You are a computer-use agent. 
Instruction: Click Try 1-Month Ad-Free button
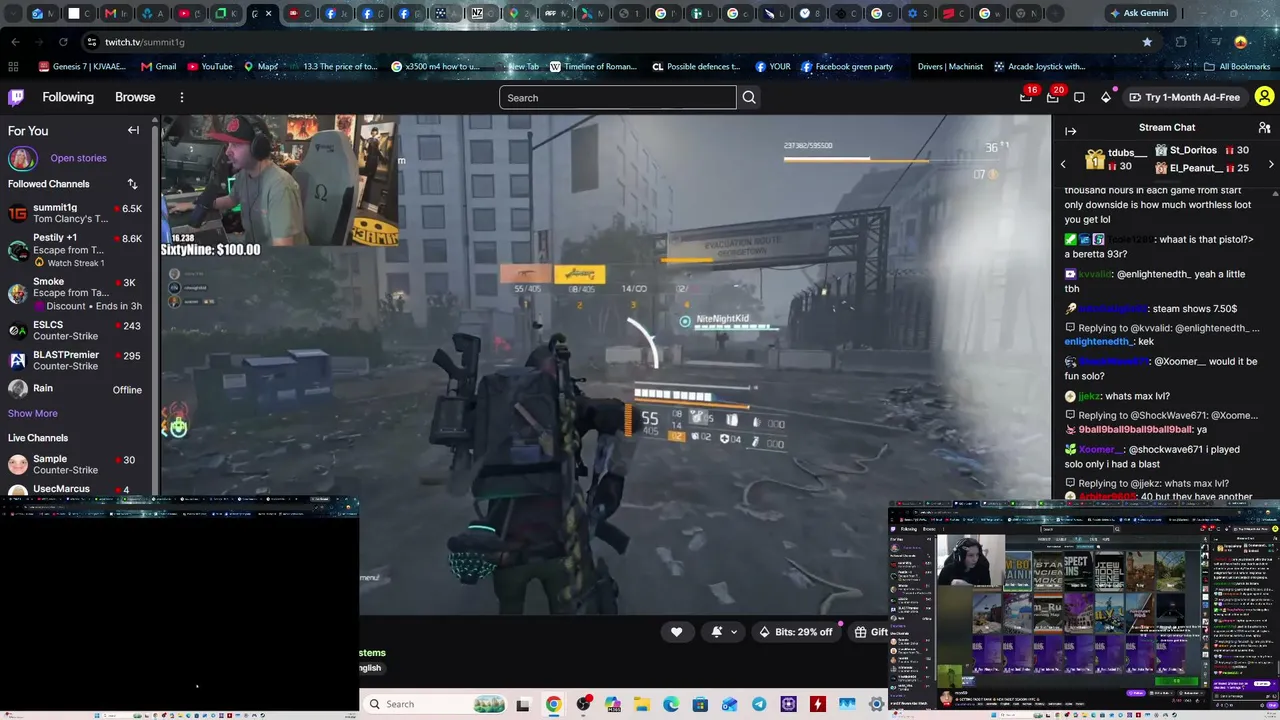click(x=1184, y=97)
